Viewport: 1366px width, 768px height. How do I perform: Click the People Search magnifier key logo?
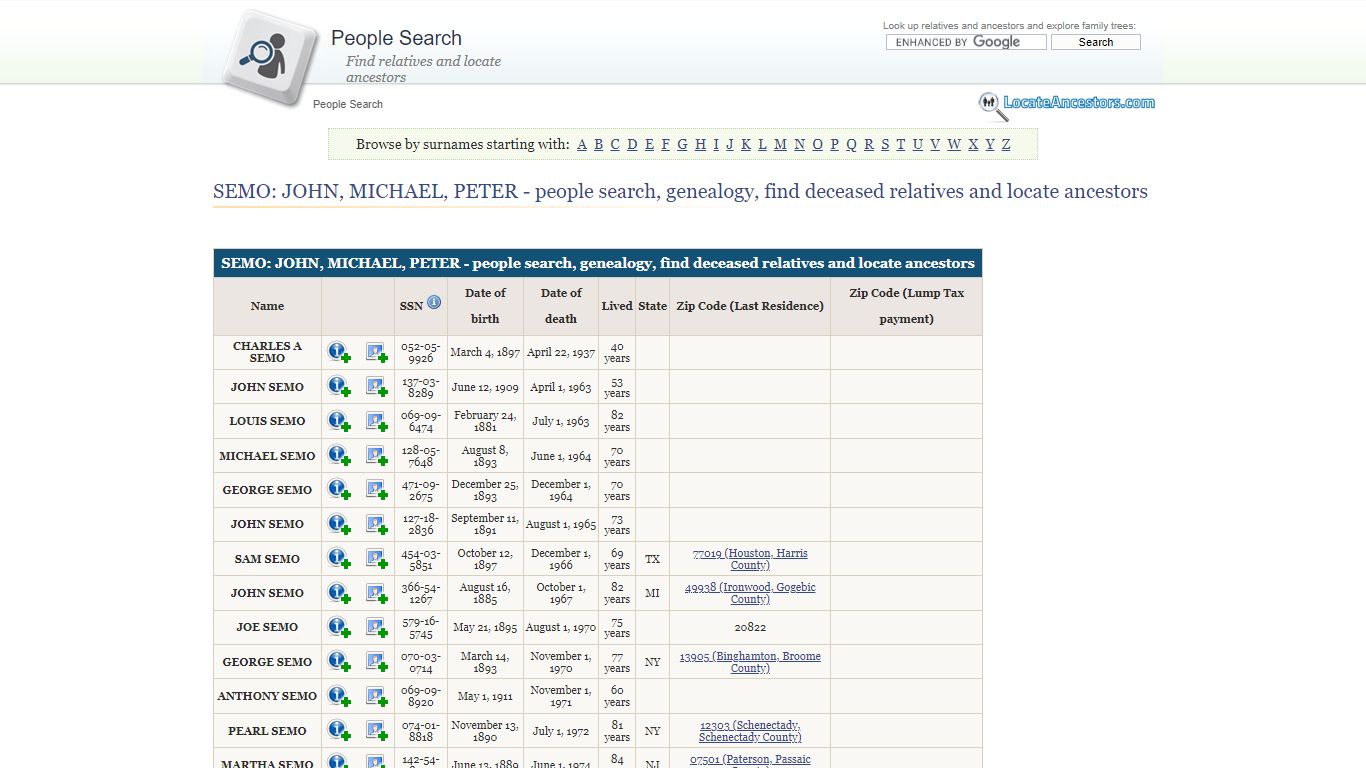coord(270,56)
